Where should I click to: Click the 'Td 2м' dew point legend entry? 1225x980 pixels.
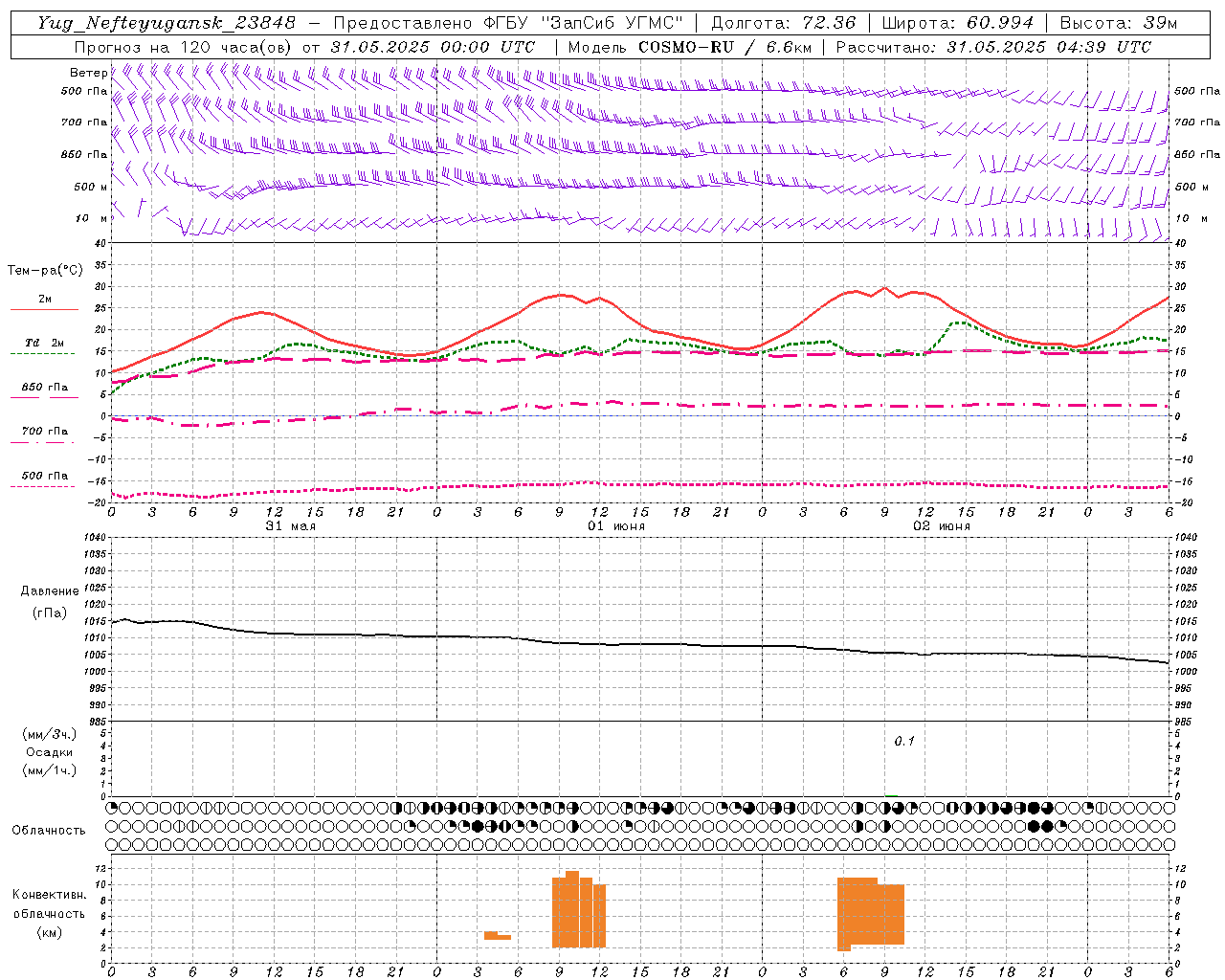45,343
